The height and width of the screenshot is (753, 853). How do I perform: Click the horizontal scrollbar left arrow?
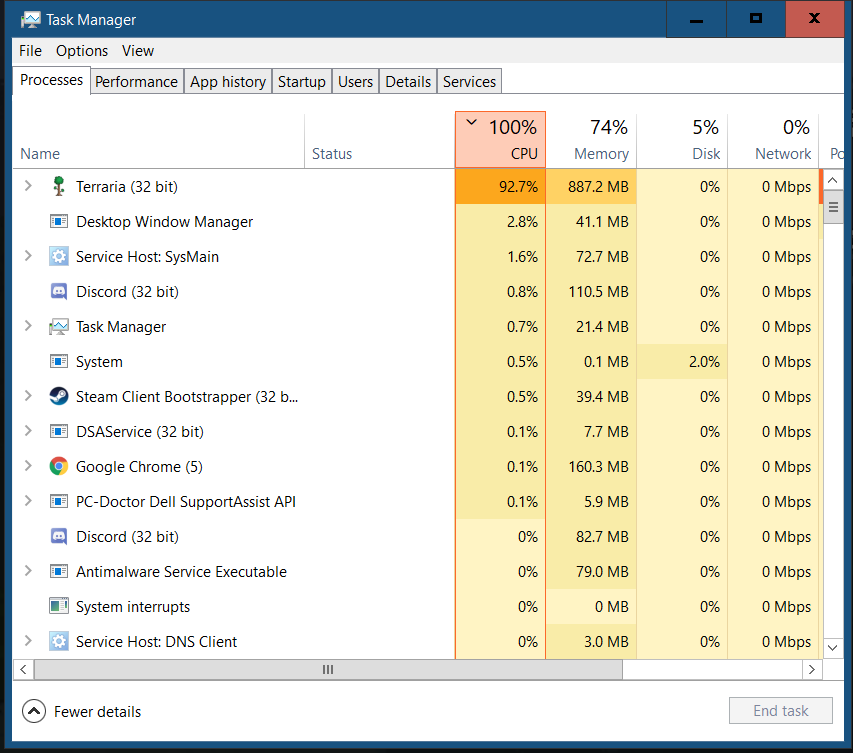23,669
